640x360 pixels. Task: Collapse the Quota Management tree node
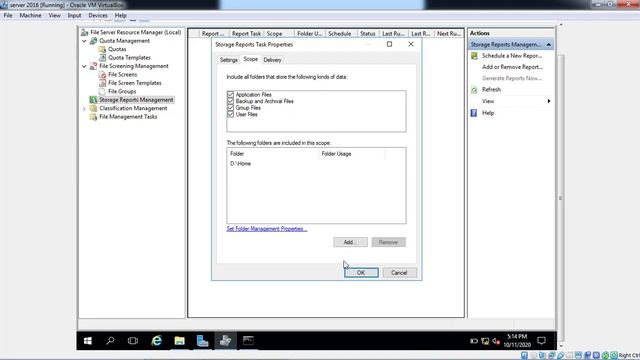tap(84, 41)
